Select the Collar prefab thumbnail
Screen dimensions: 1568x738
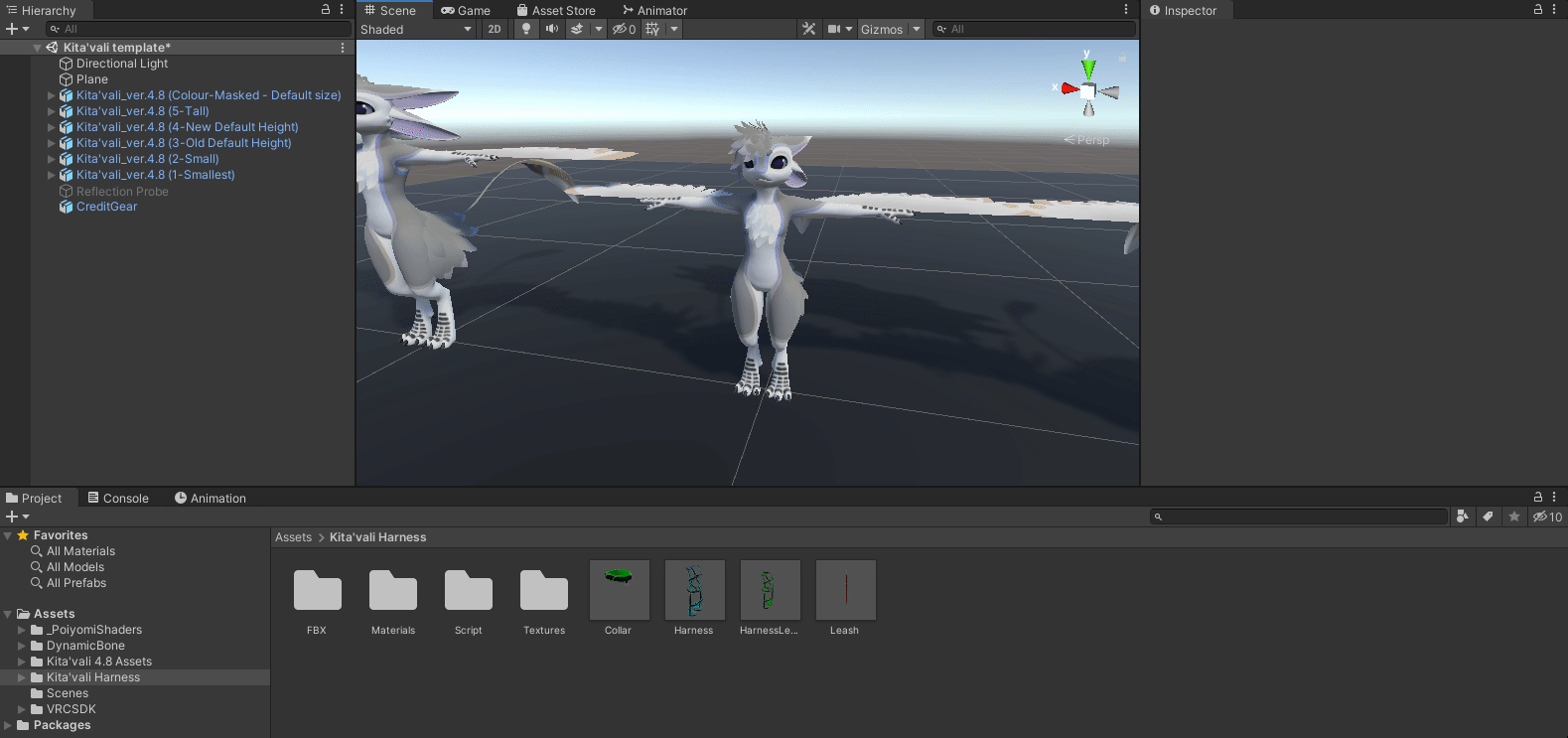click(x=619, y=590)
